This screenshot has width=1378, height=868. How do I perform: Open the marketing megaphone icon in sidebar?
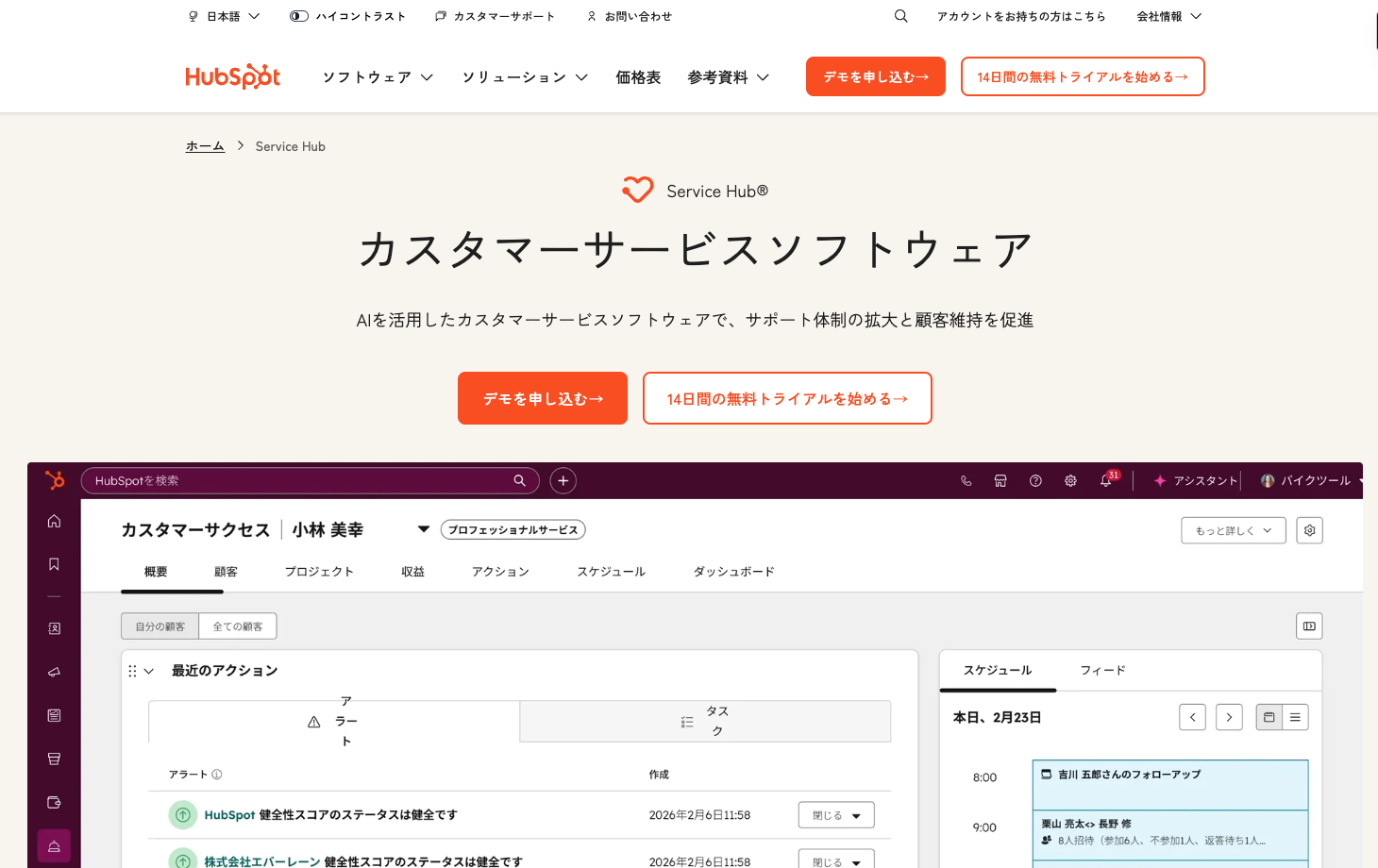point(54,672)
